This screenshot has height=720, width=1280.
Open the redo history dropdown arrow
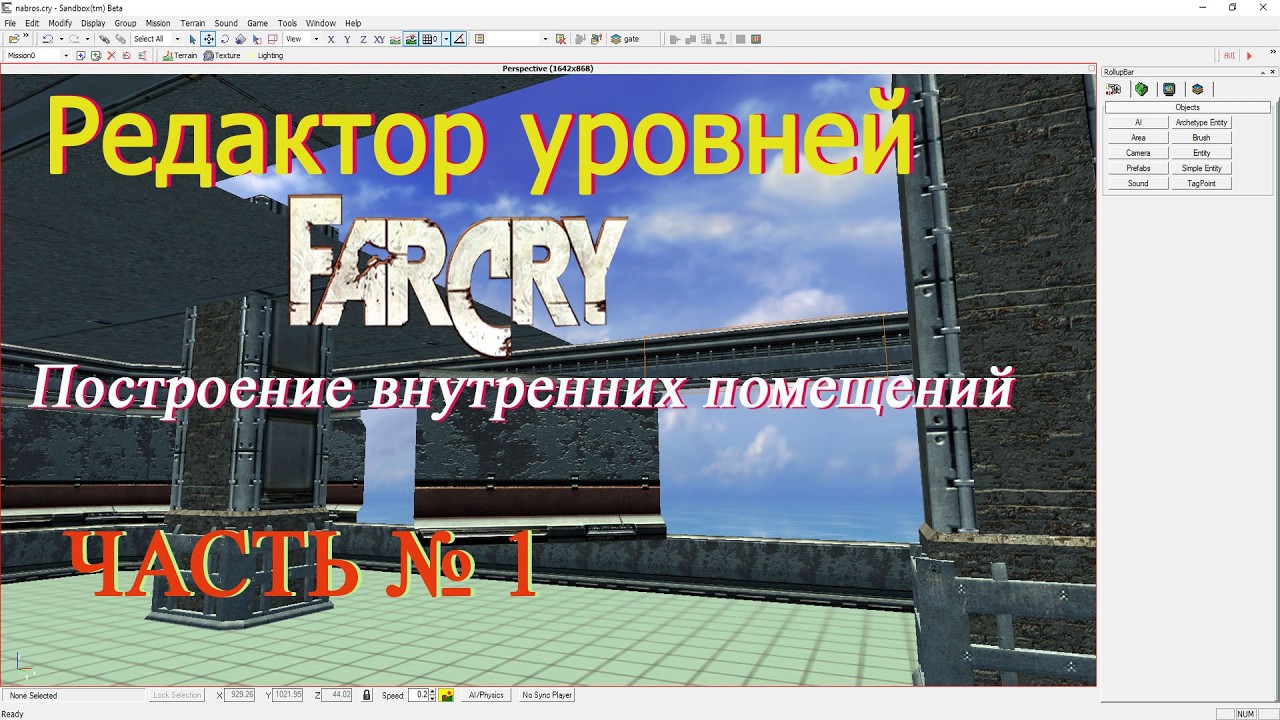click(x=87, y=39)
